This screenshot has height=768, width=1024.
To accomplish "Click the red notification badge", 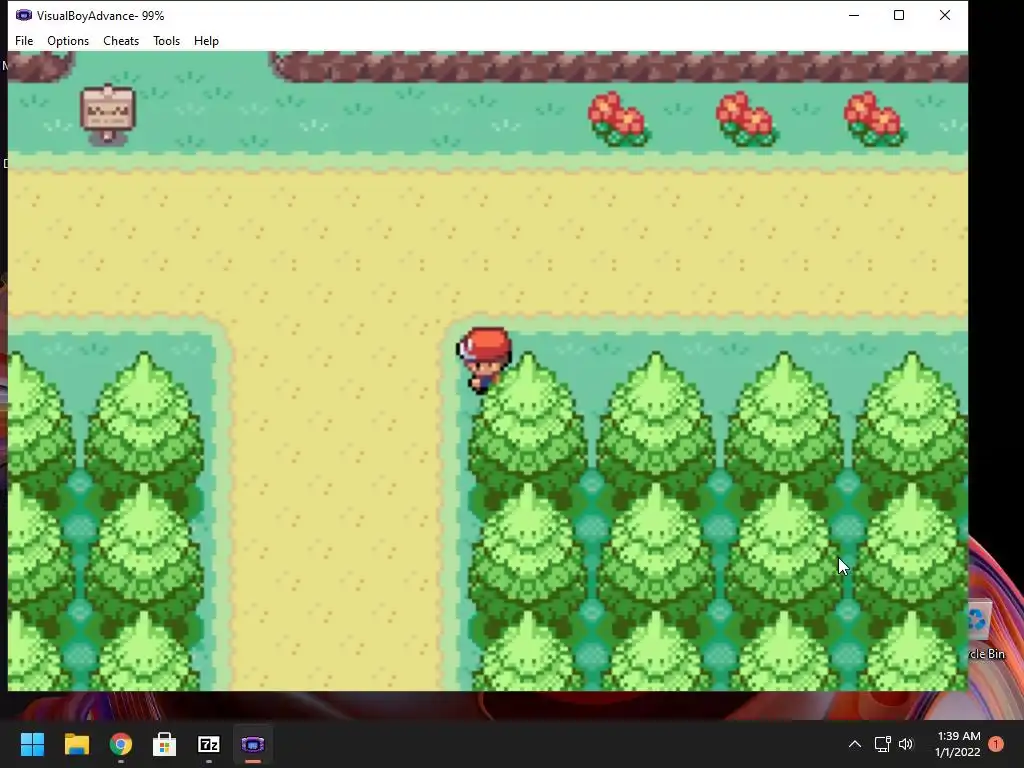I will (x=996, y=744).
